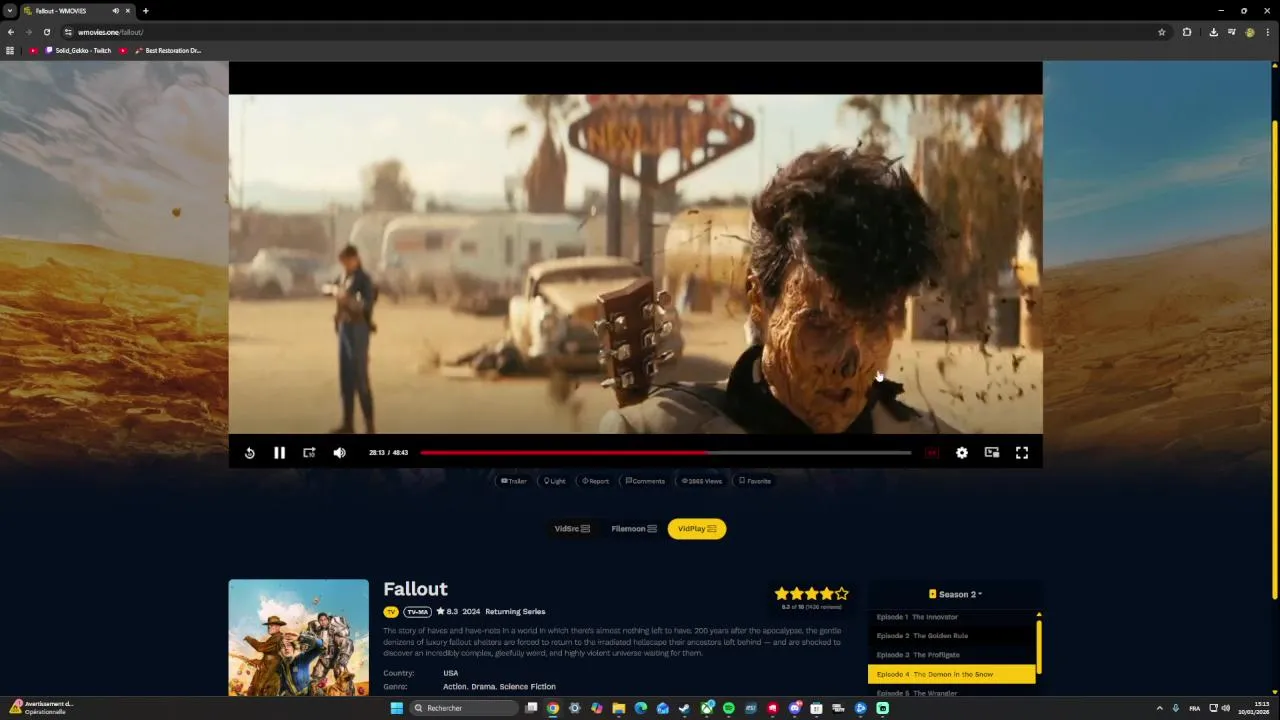Toggle the Light mode button
The width and height of the screenshot is (1280, 720).
(555, 481)
